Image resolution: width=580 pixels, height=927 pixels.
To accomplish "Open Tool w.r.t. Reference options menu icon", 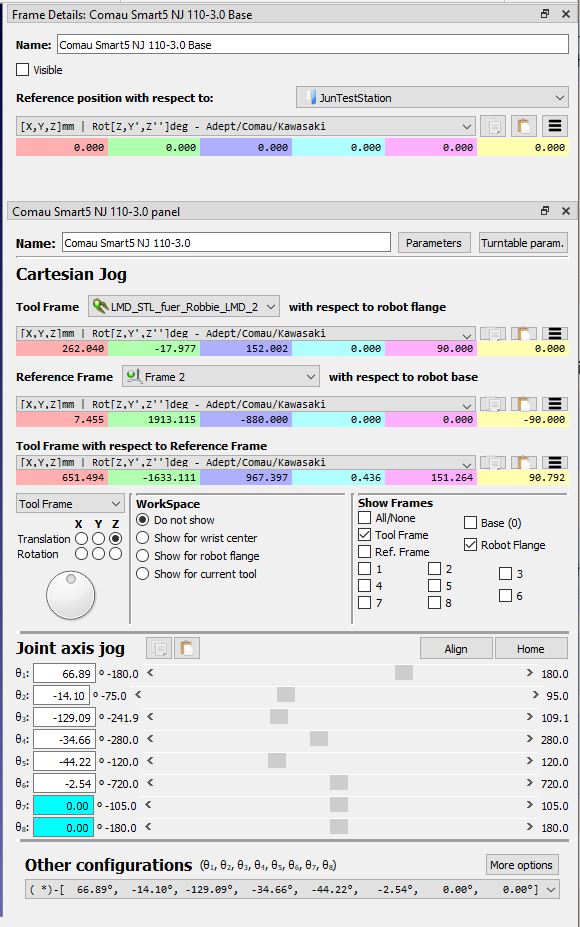I will coord(555,462).
